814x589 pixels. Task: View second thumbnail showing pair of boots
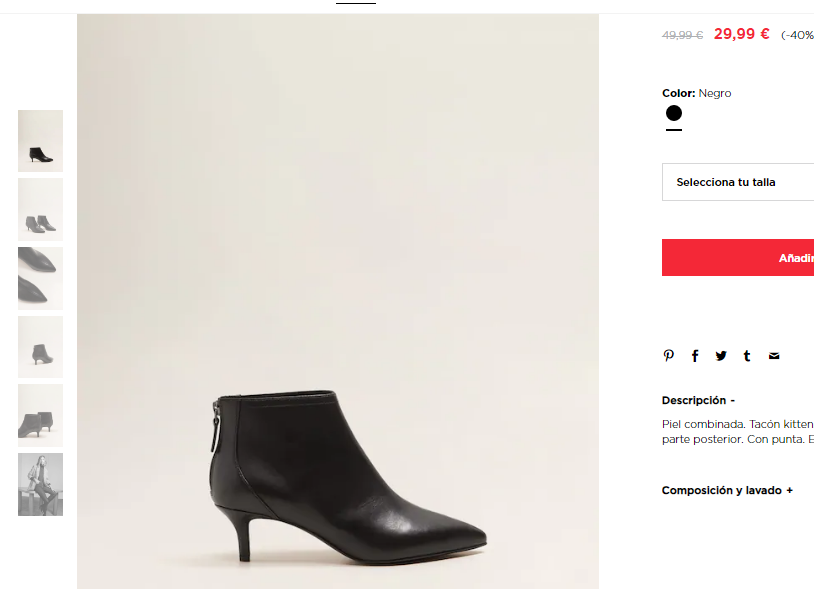(x=40, y=210)
